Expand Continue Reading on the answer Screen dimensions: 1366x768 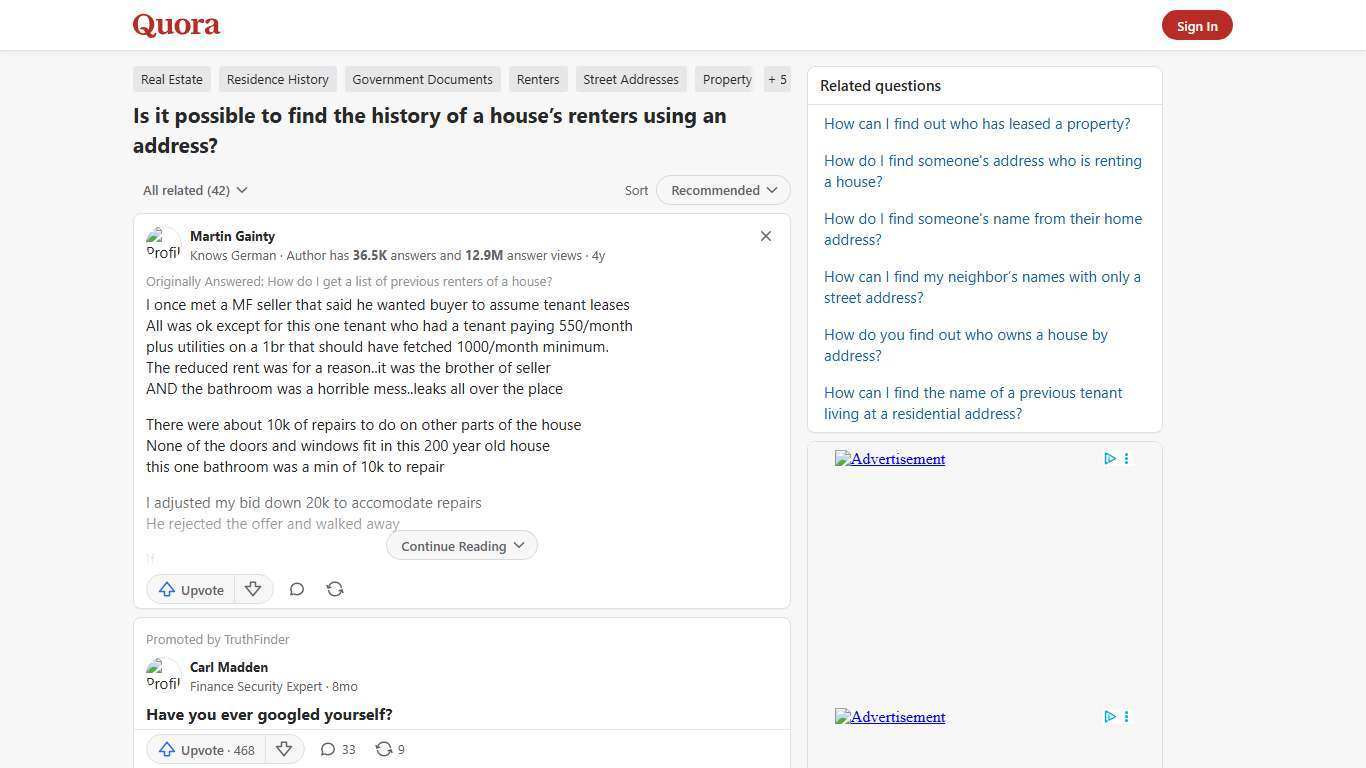pyautogui.click(x=461, y=545)
